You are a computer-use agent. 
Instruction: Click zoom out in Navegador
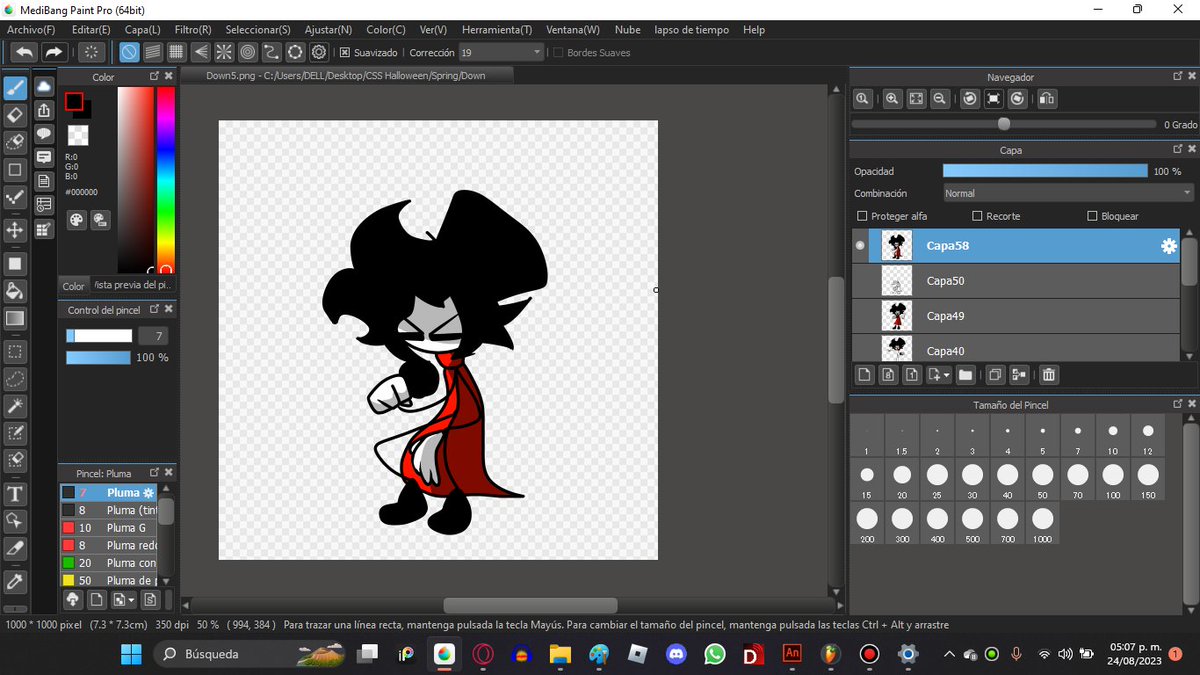(940, 99)
